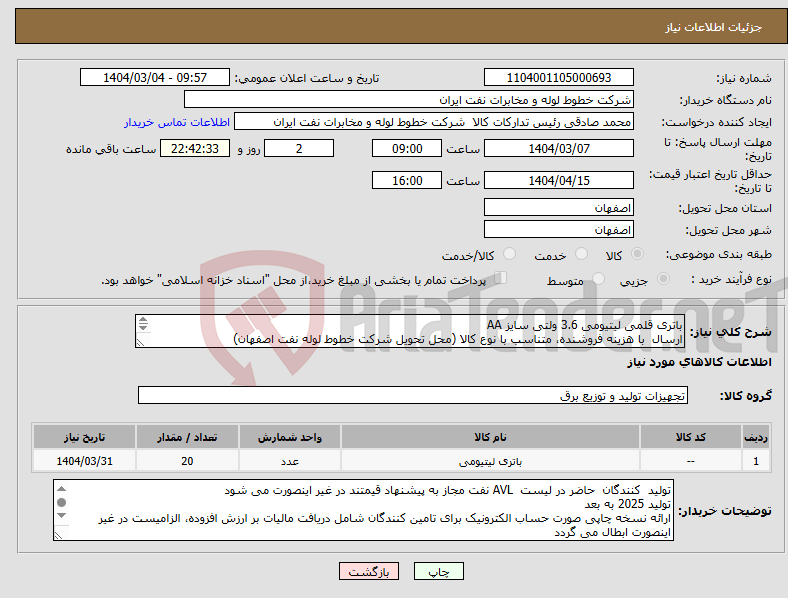Select the کالا/خدمت radio button

510,254
